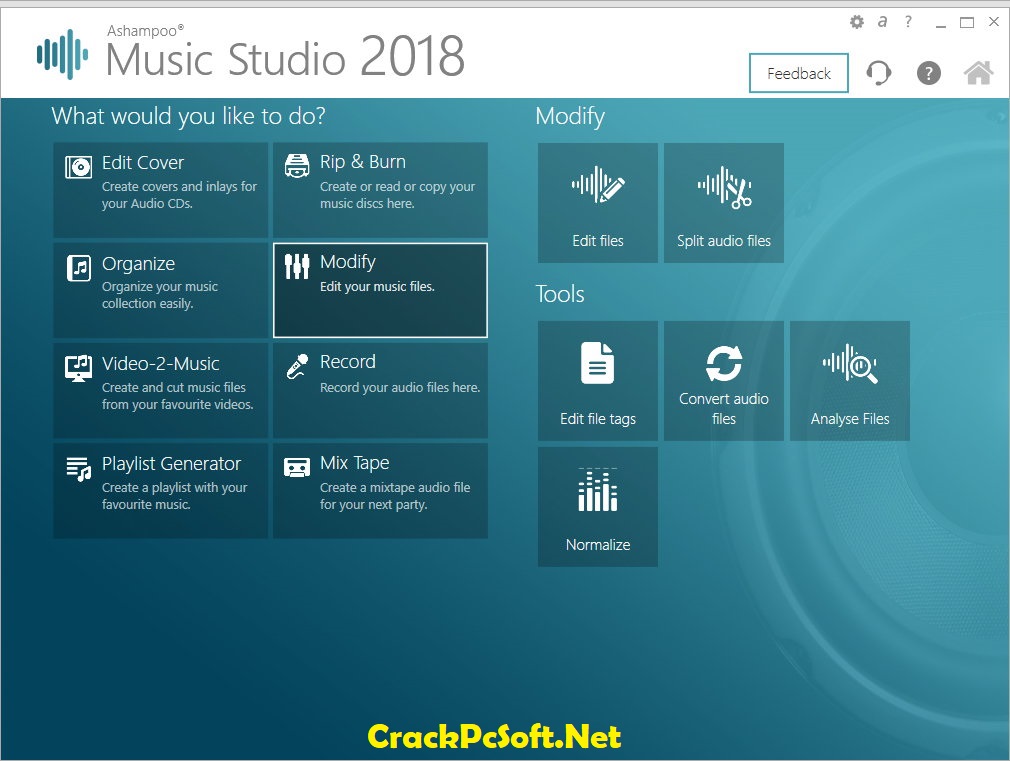1010x761 pixels.
Task: Click 'Create a mixtape audio file' text
Action: pos(395,488)
